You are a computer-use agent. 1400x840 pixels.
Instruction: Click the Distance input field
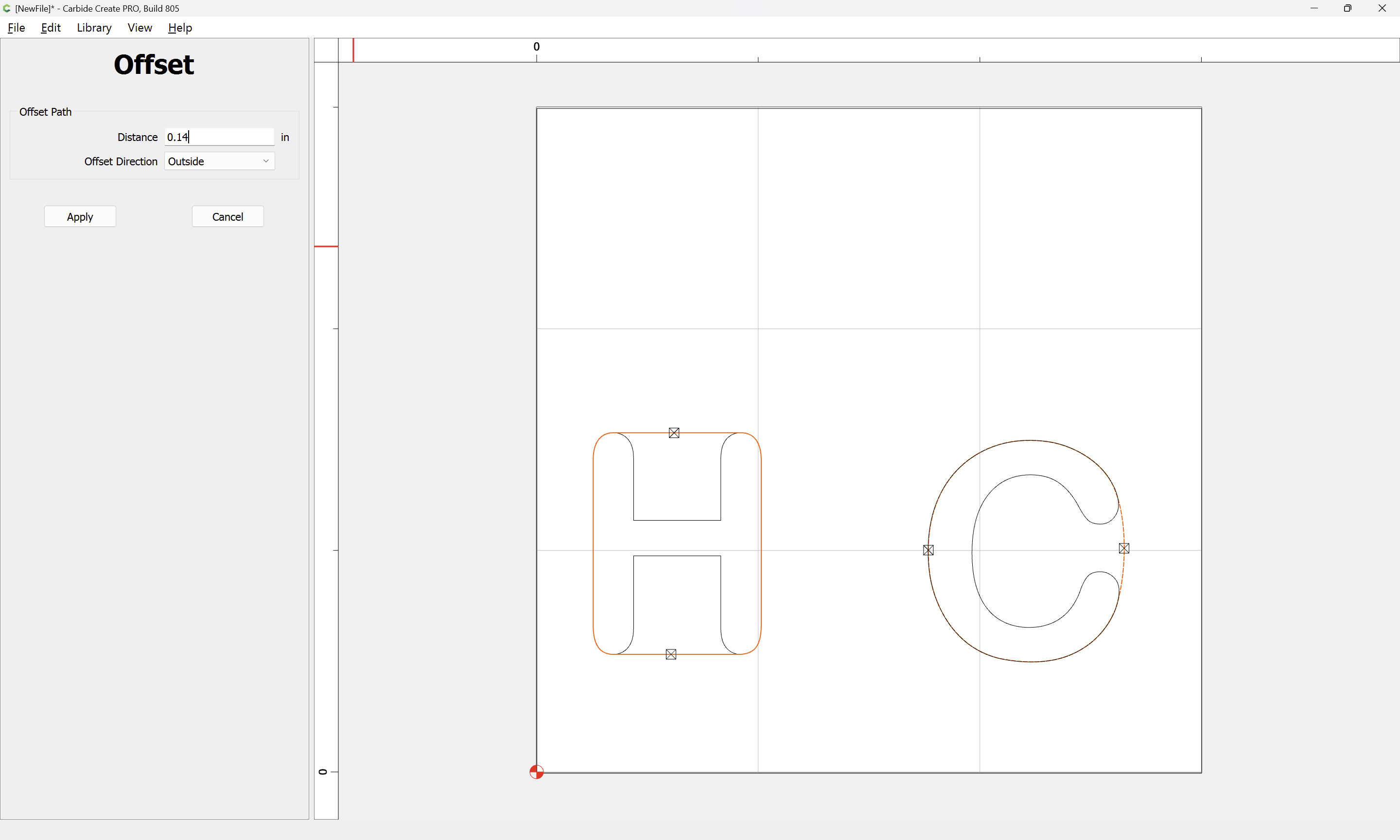point(220,137)
